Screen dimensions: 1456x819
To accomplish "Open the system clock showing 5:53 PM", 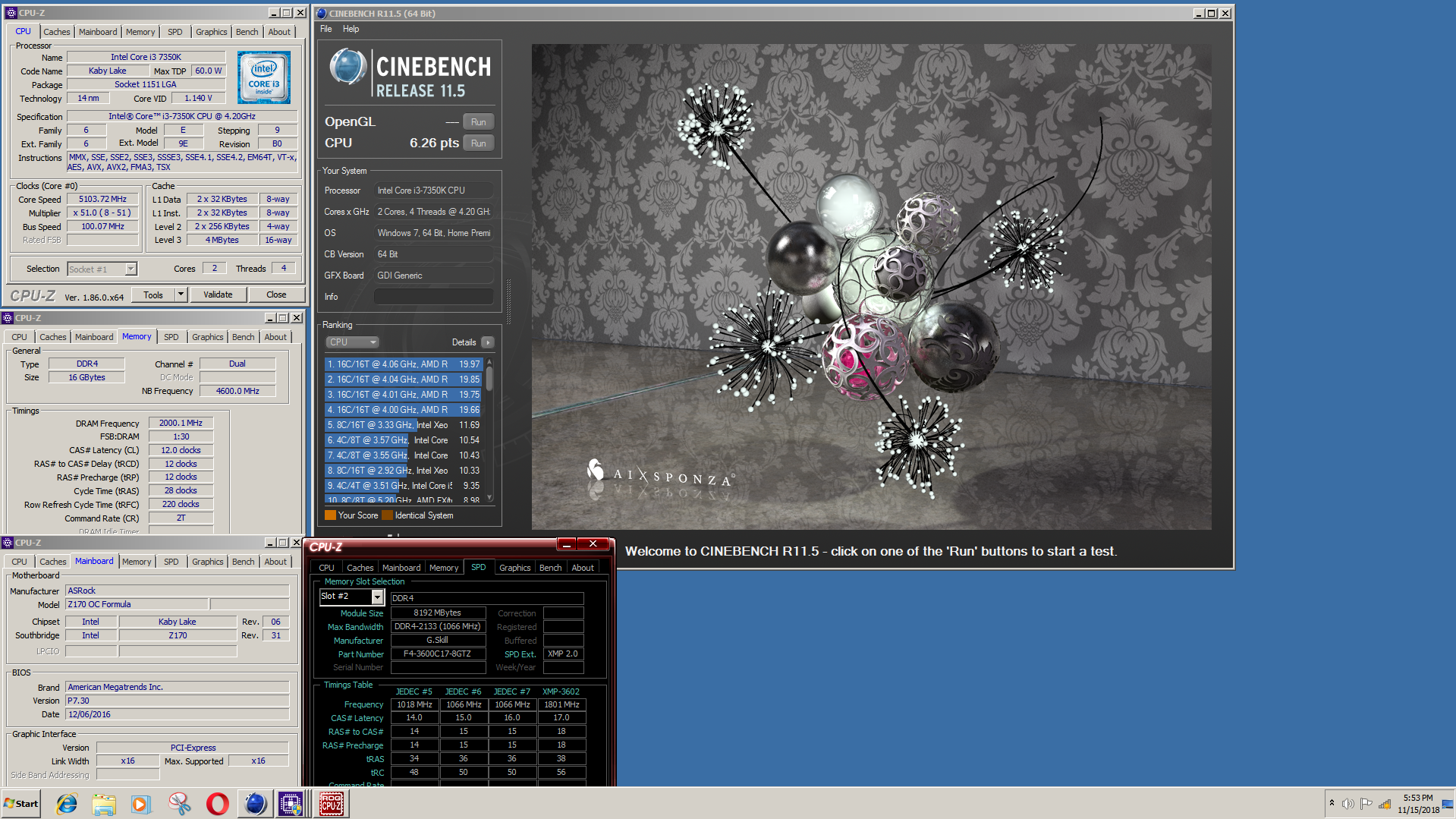I will coord(1418,804).
